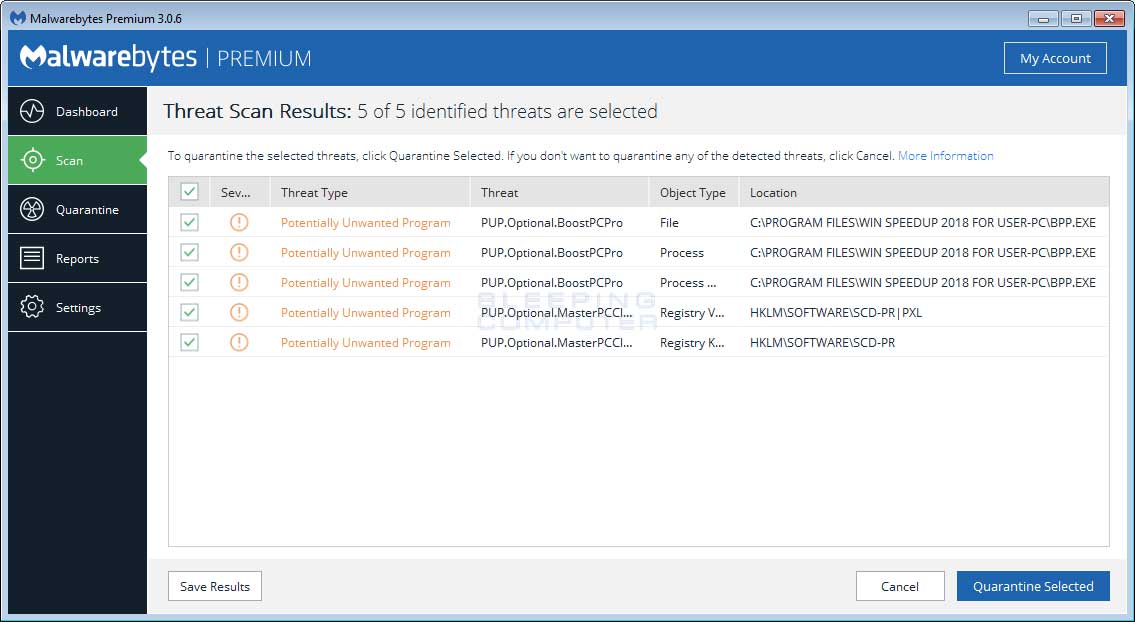Sort table by Location column header
The image size is (1135, 622).
pos(773,193)
